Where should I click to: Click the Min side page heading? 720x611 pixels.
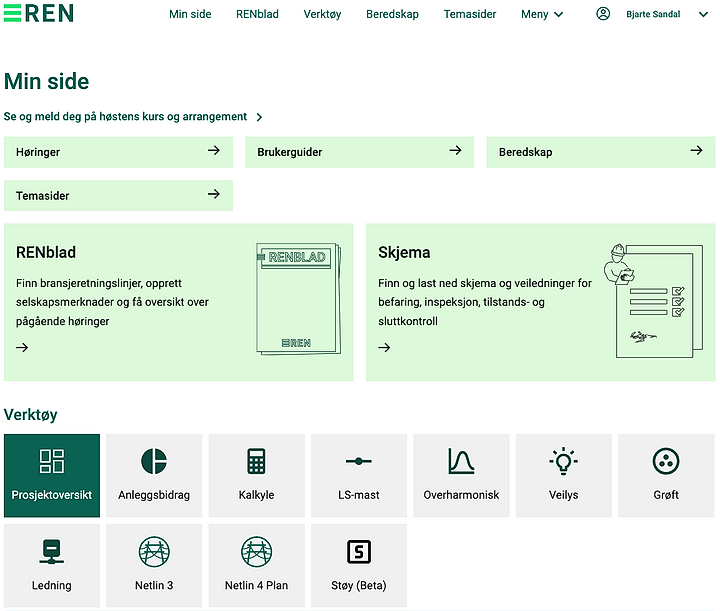pyautogui.click(x=46, y=81)
